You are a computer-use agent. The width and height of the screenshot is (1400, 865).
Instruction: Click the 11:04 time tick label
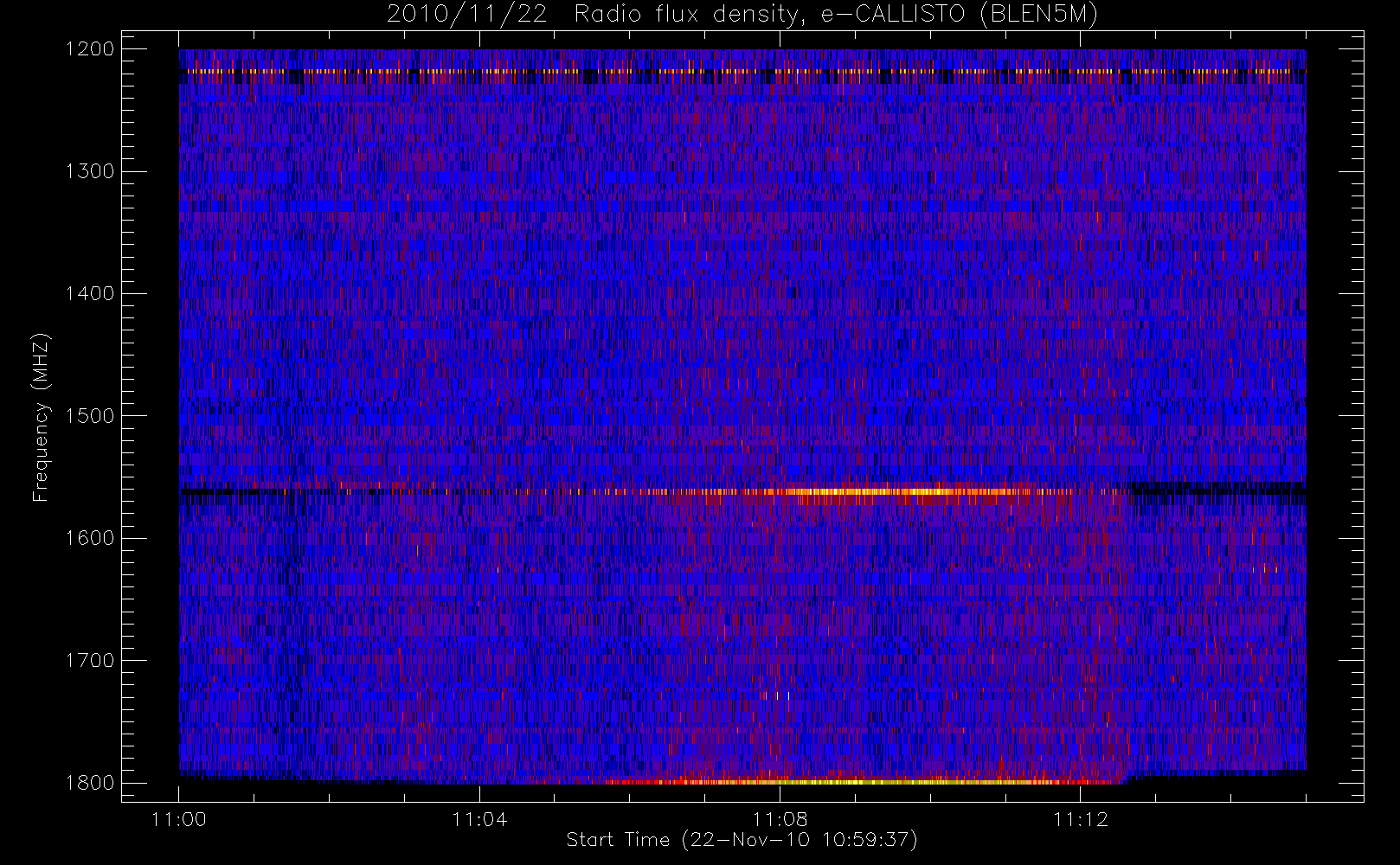point(479,819)
